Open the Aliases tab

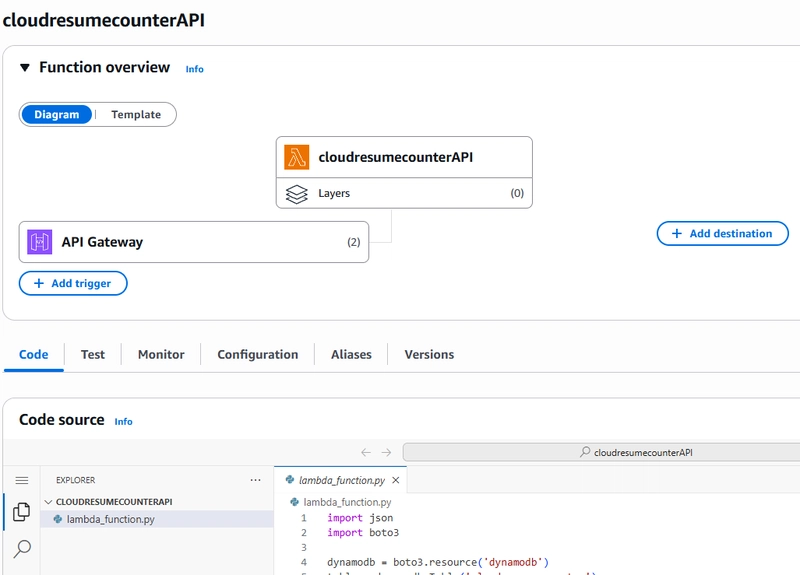(351, 354)
